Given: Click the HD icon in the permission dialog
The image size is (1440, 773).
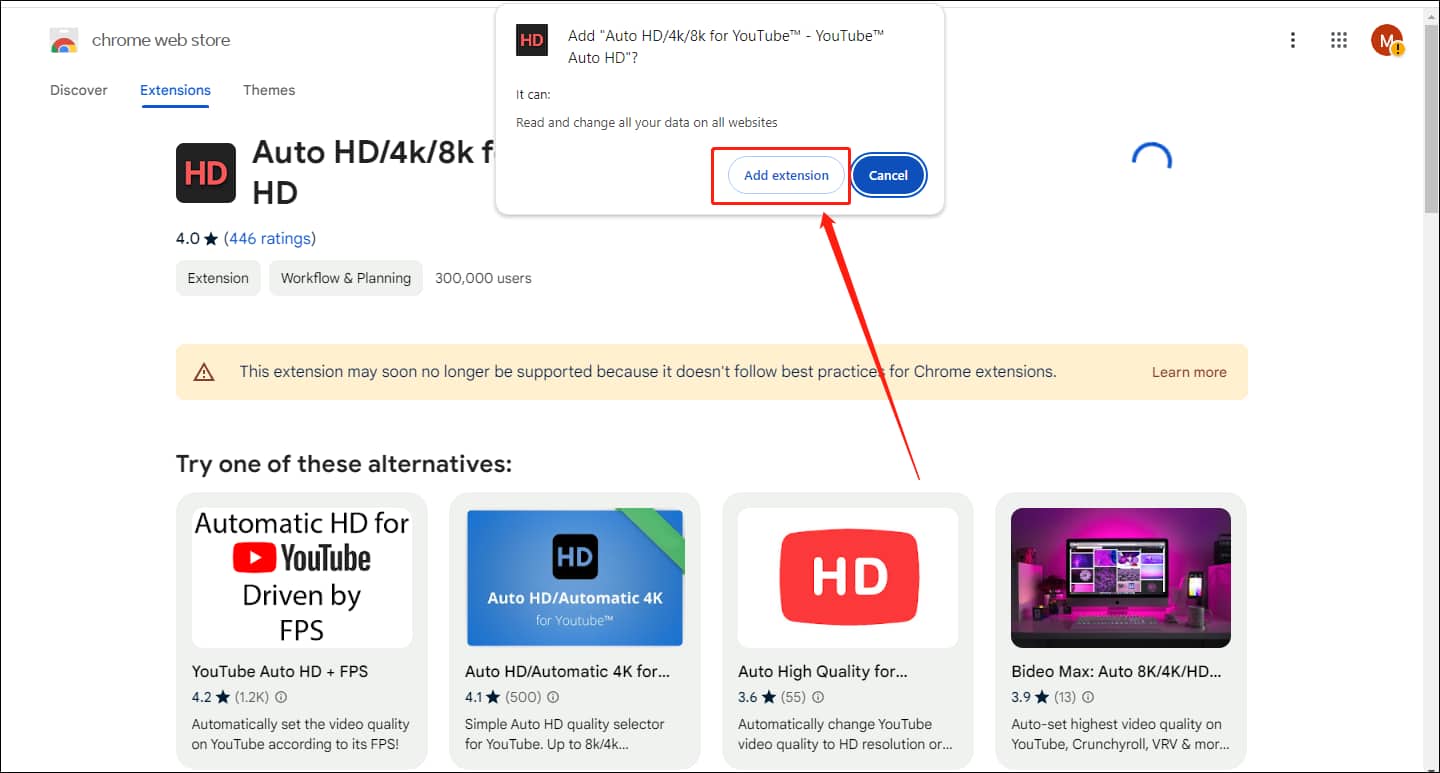Looking at the screenshot, I should tap(532, 40).
